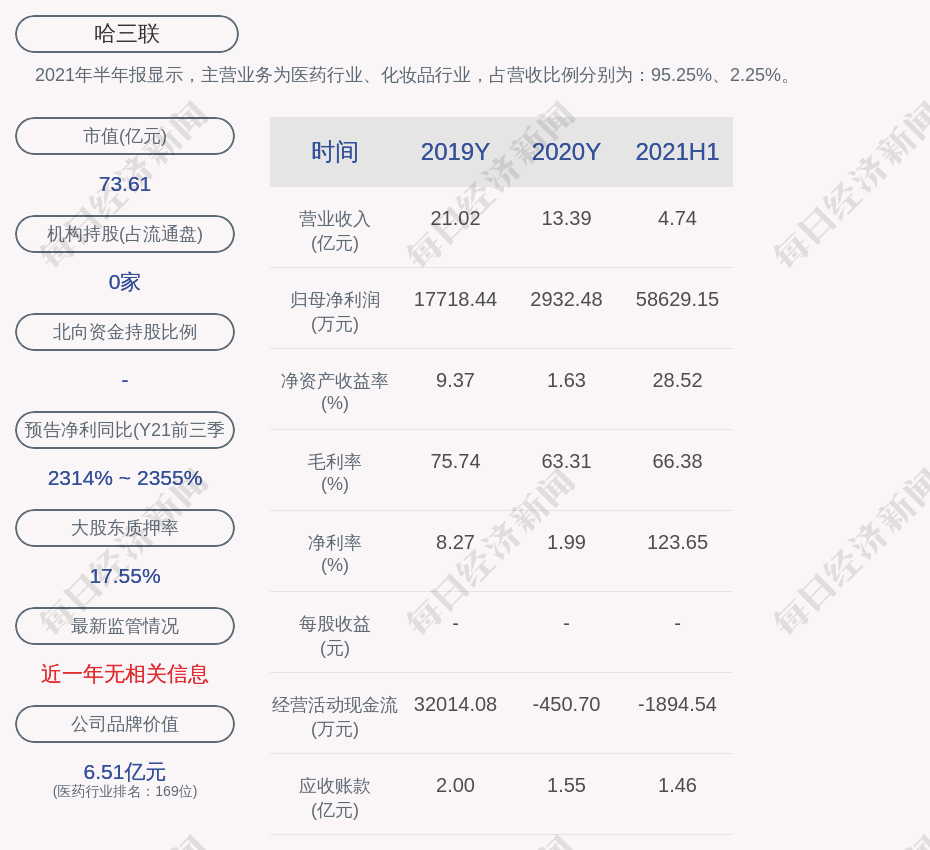Click the 公司品牌价值 button
The height and width of the screenshot is (850, 930).
tap(125, 724)
